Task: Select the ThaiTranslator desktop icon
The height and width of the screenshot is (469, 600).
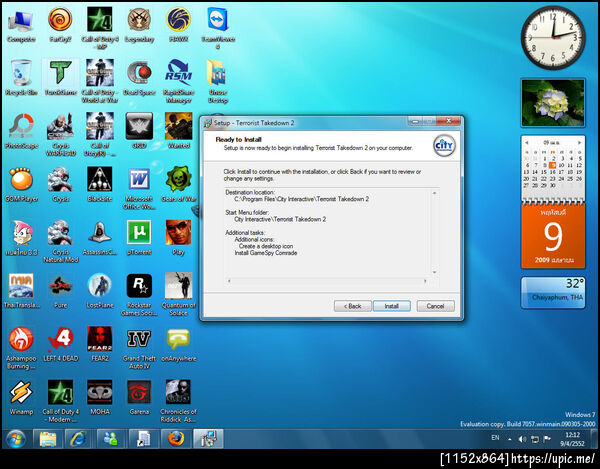Action: pos(21,291)
